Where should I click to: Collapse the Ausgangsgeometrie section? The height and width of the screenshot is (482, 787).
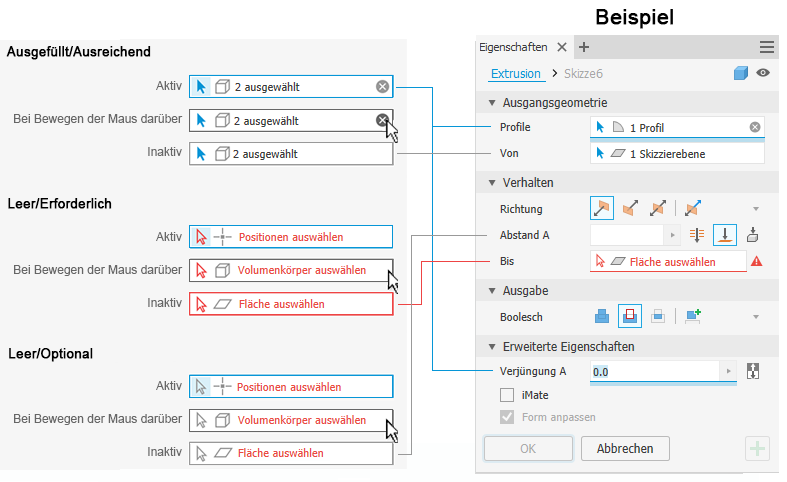pos(491,102)
